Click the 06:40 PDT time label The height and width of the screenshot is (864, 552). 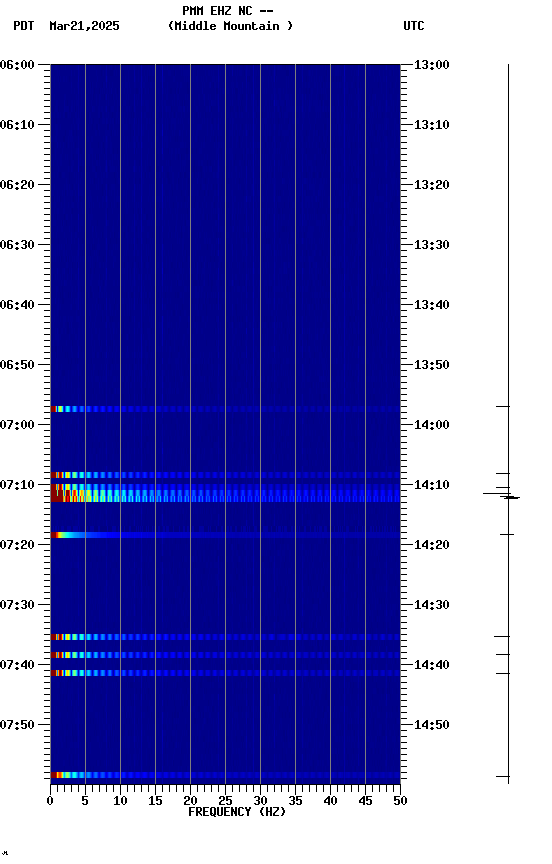[x=17, y=305]
